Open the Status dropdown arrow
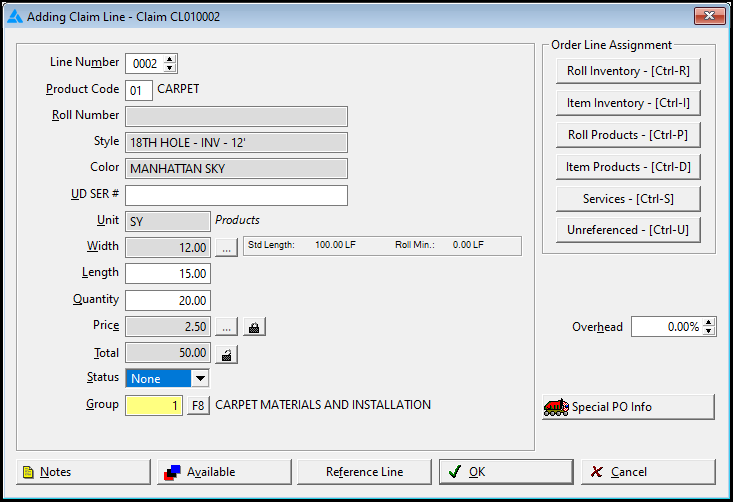The image size is (733, 502). 200,378
